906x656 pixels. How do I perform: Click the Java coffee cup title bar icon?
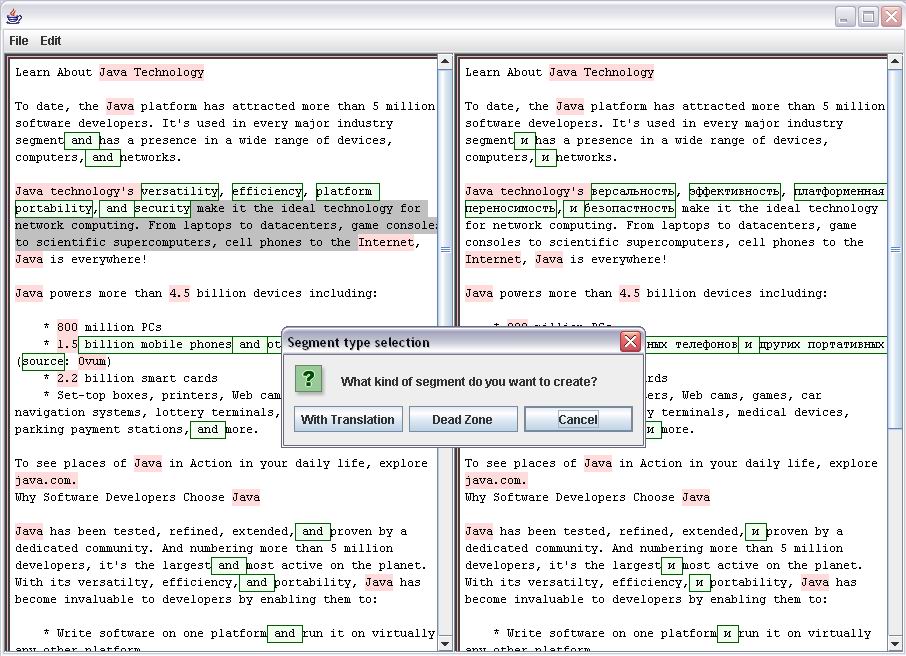14,16
